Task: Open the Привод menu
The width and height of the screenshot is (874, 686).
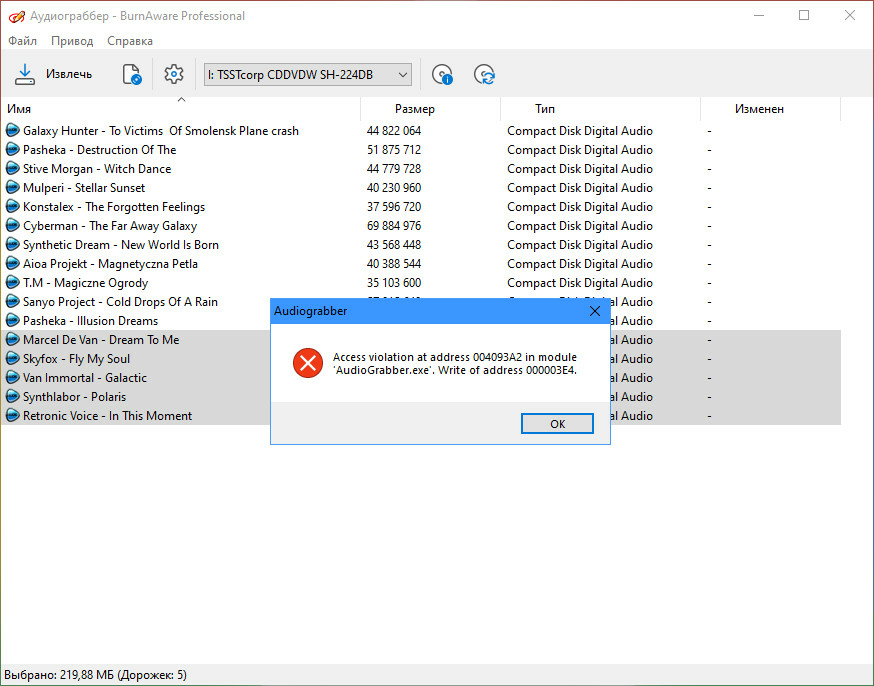Action: tap(72, 41)
